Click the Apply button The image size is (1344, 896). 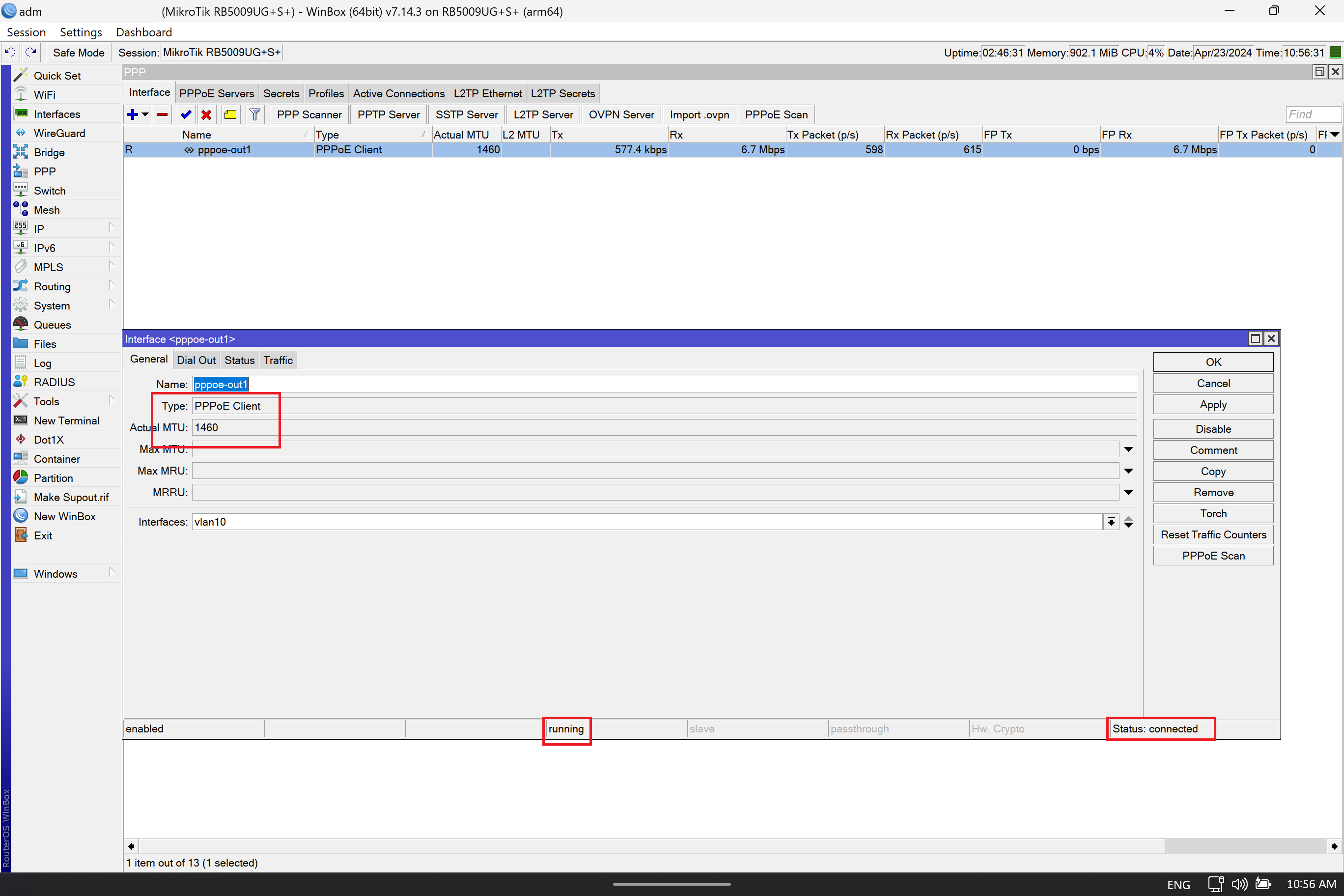pos(1213,405)
